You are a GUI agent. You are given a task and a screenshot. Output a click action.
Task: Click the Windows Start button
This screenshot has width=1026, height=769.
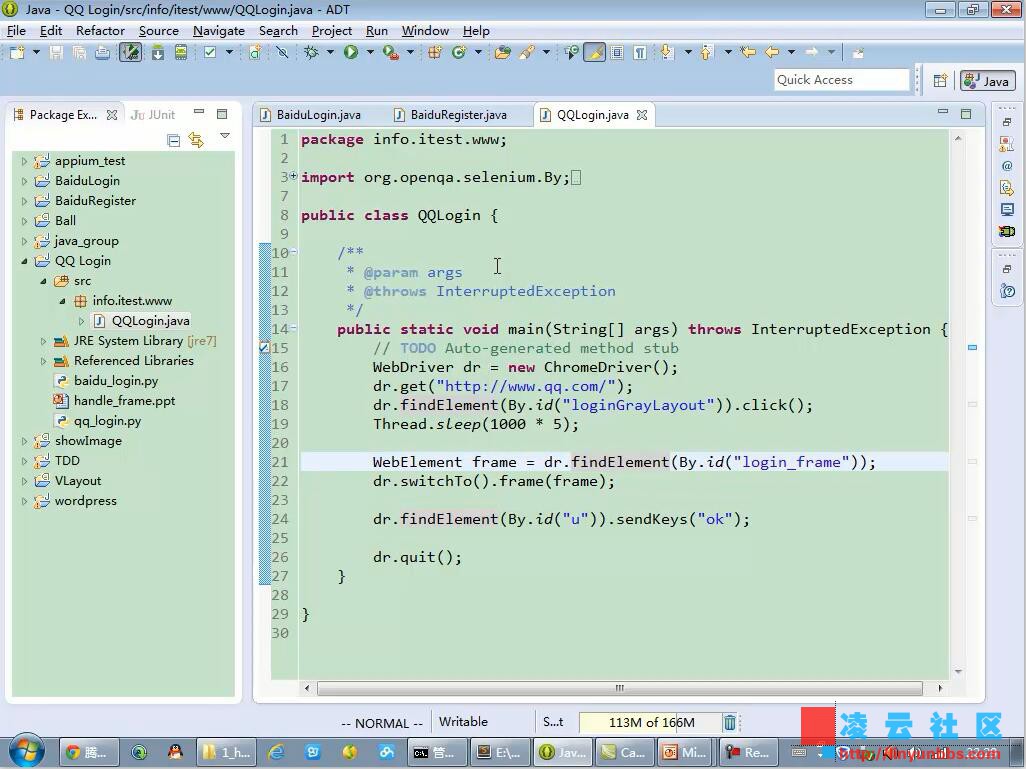[26, 751]
